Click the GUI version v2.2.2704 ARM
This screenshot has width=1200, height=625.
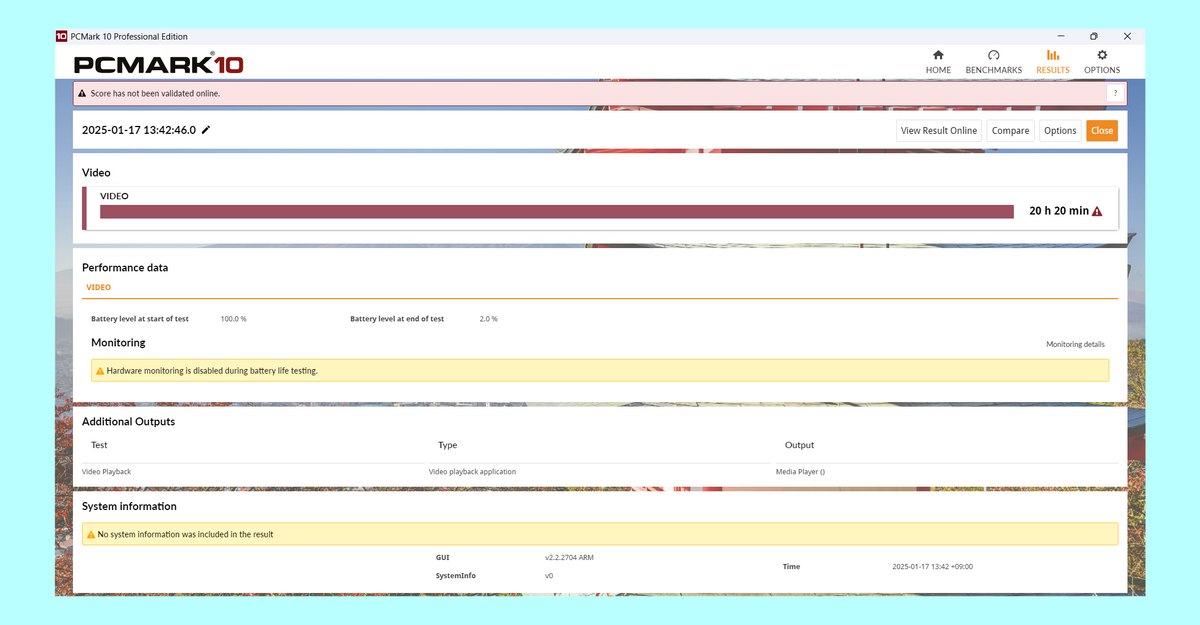point(569,557)
